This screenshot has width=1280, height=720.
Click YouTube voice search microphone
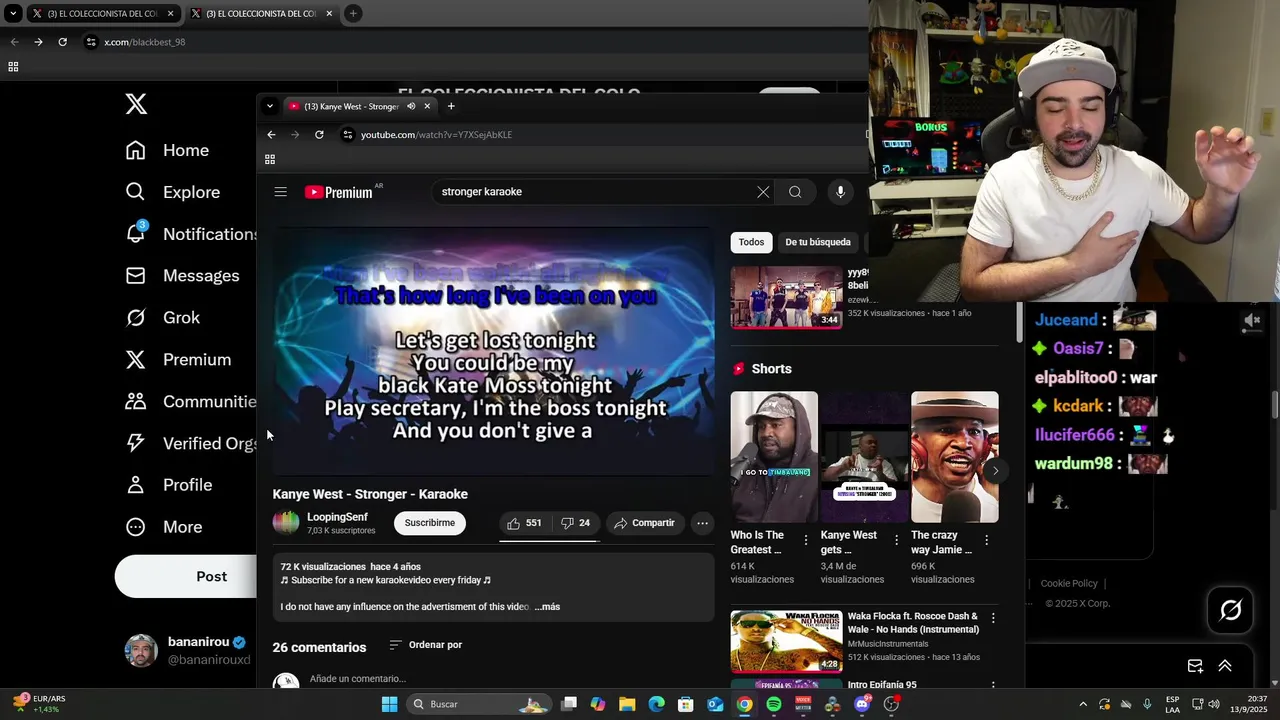840,192
